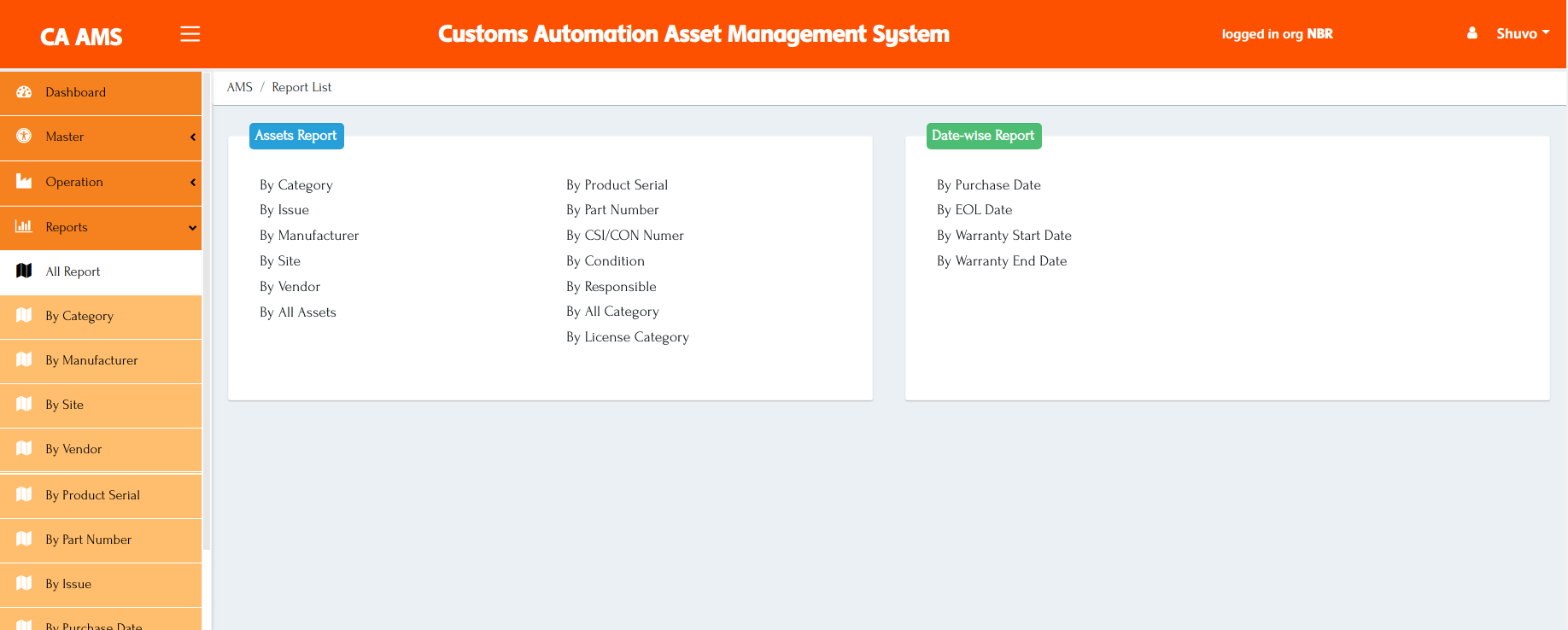
Task: Open By Site sidebar item
Action: pos(101,405)
